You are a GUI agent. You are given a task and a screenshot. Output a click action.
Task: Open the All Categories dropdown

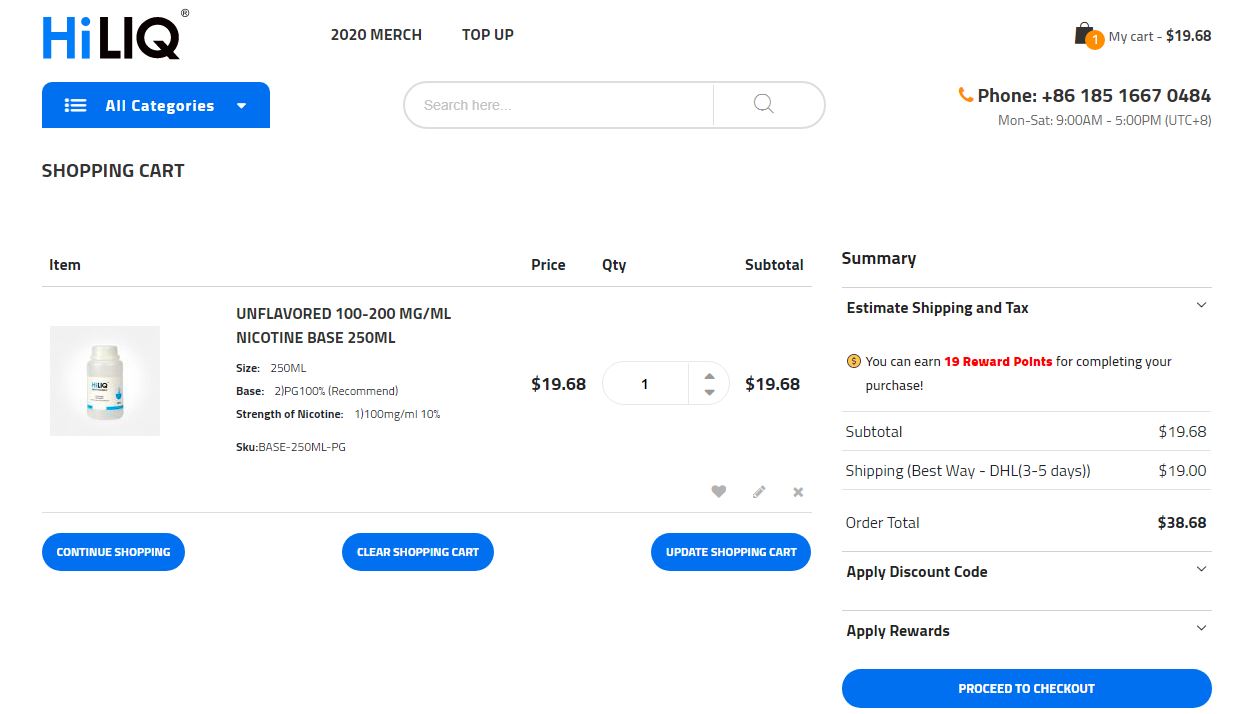[156, 105]
